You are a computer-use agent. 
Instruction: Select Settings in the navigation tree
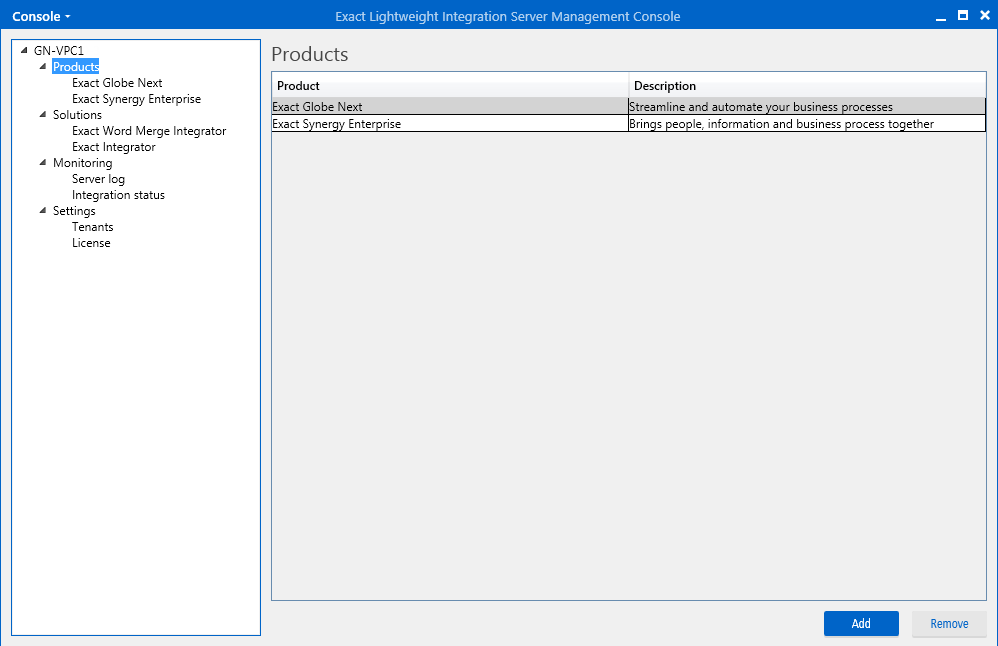click(74, 211)
